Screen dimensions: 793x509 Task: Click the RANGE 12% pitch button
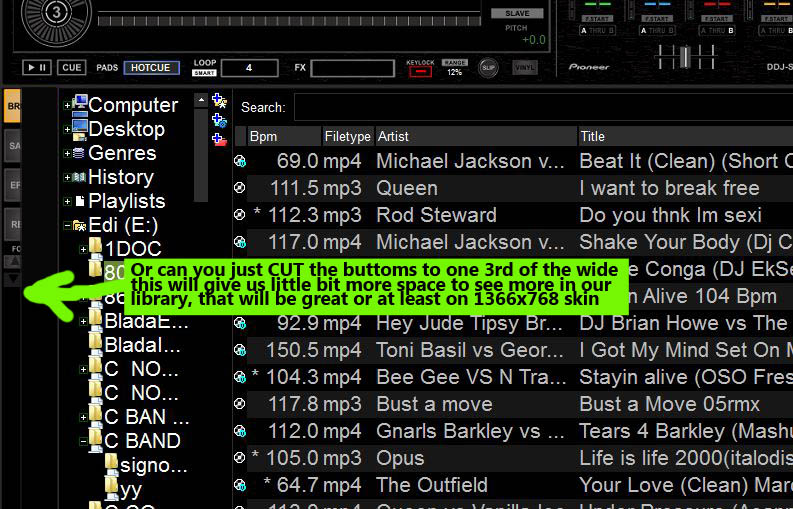click(x=454, y=68)
